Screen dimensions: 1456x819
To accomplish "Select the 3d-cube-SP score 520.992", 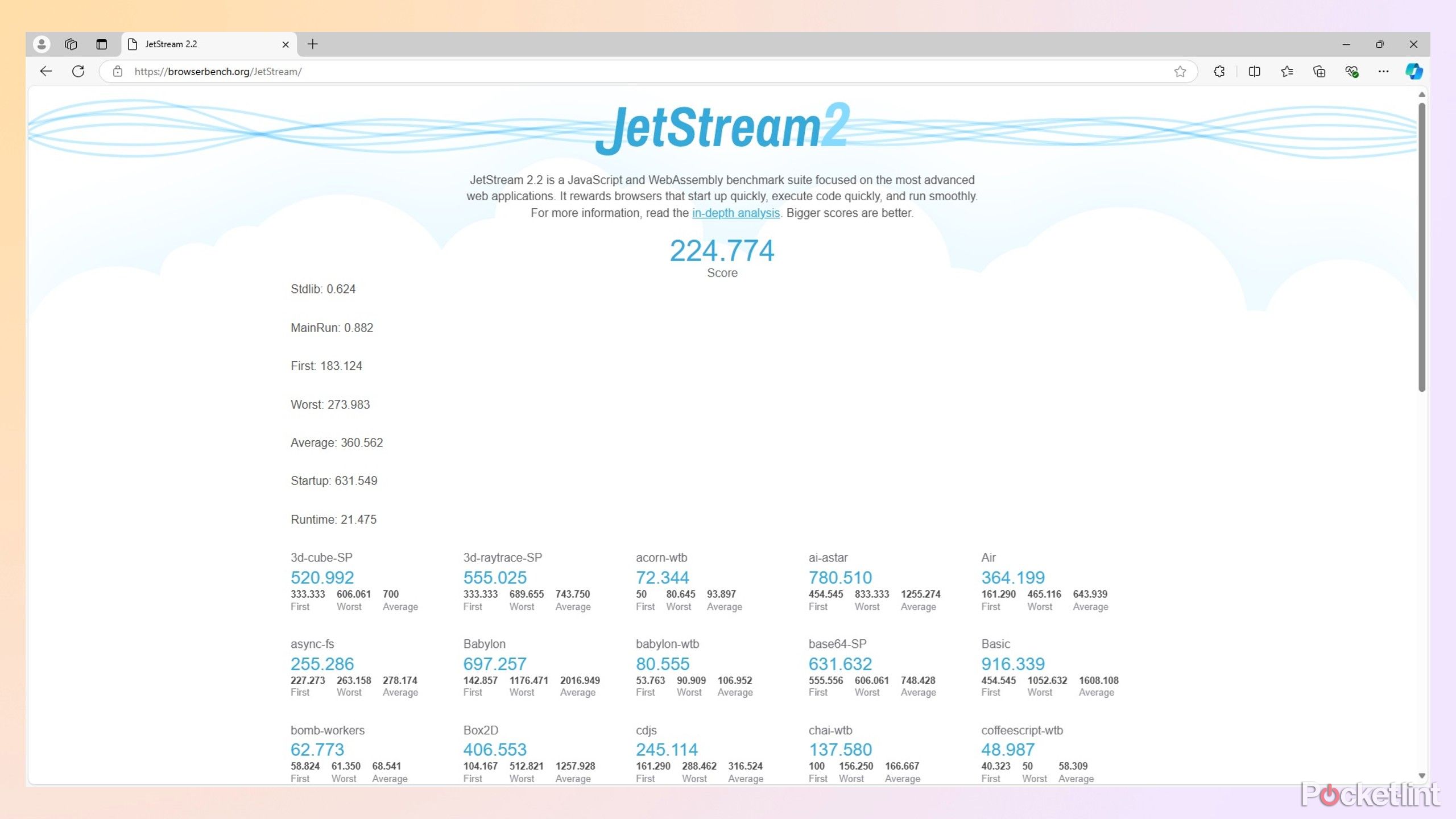I will coord(322,578).
